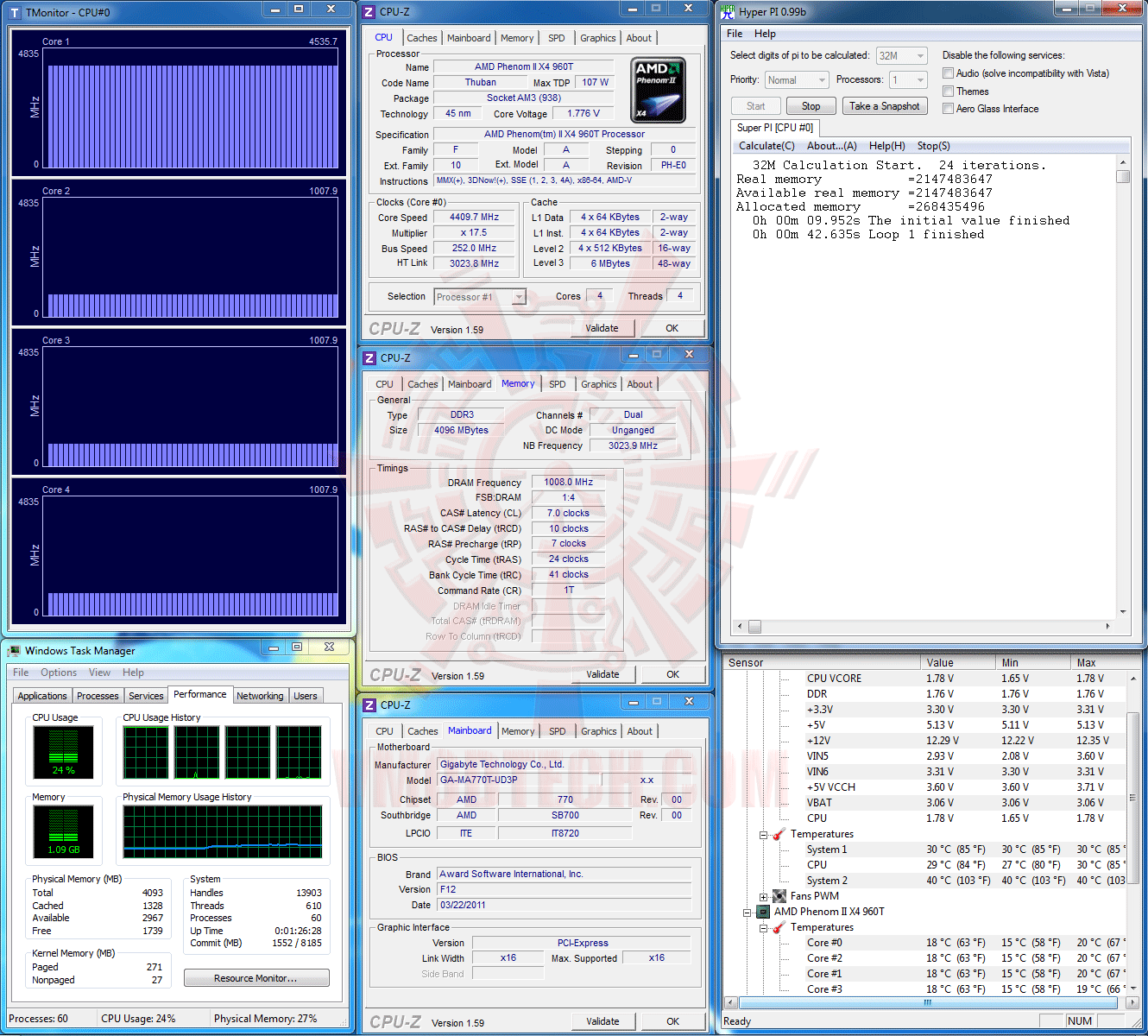Click the sensor list scroll-down arrow
The width and height of the screenshot is (1148, 1036).
pyautogui.click(x=1132, y=989)
